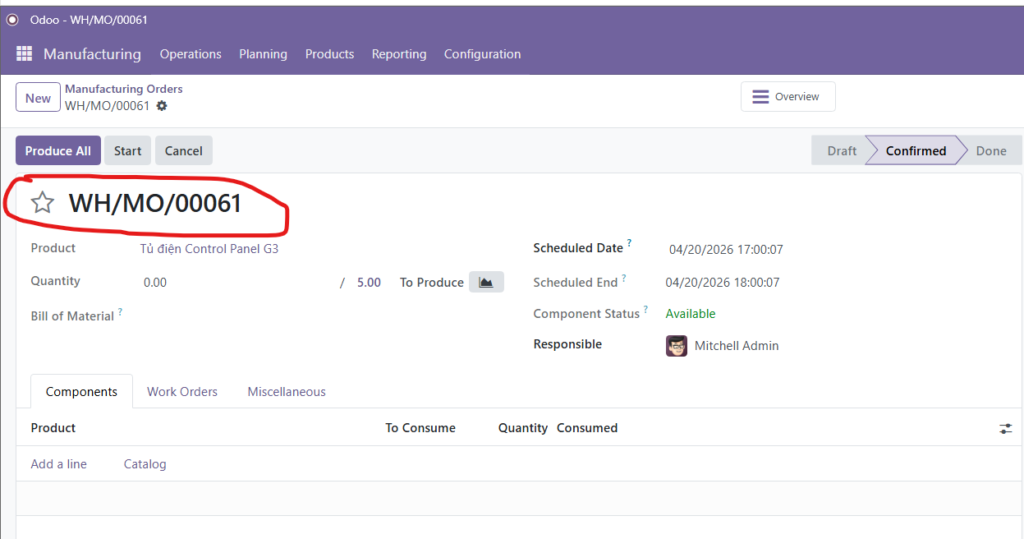Image resolution: width=1024 pixels, height=539 pixels.
Task: Click the Odoo window icon in title bar
Action: tap(13, 20)
